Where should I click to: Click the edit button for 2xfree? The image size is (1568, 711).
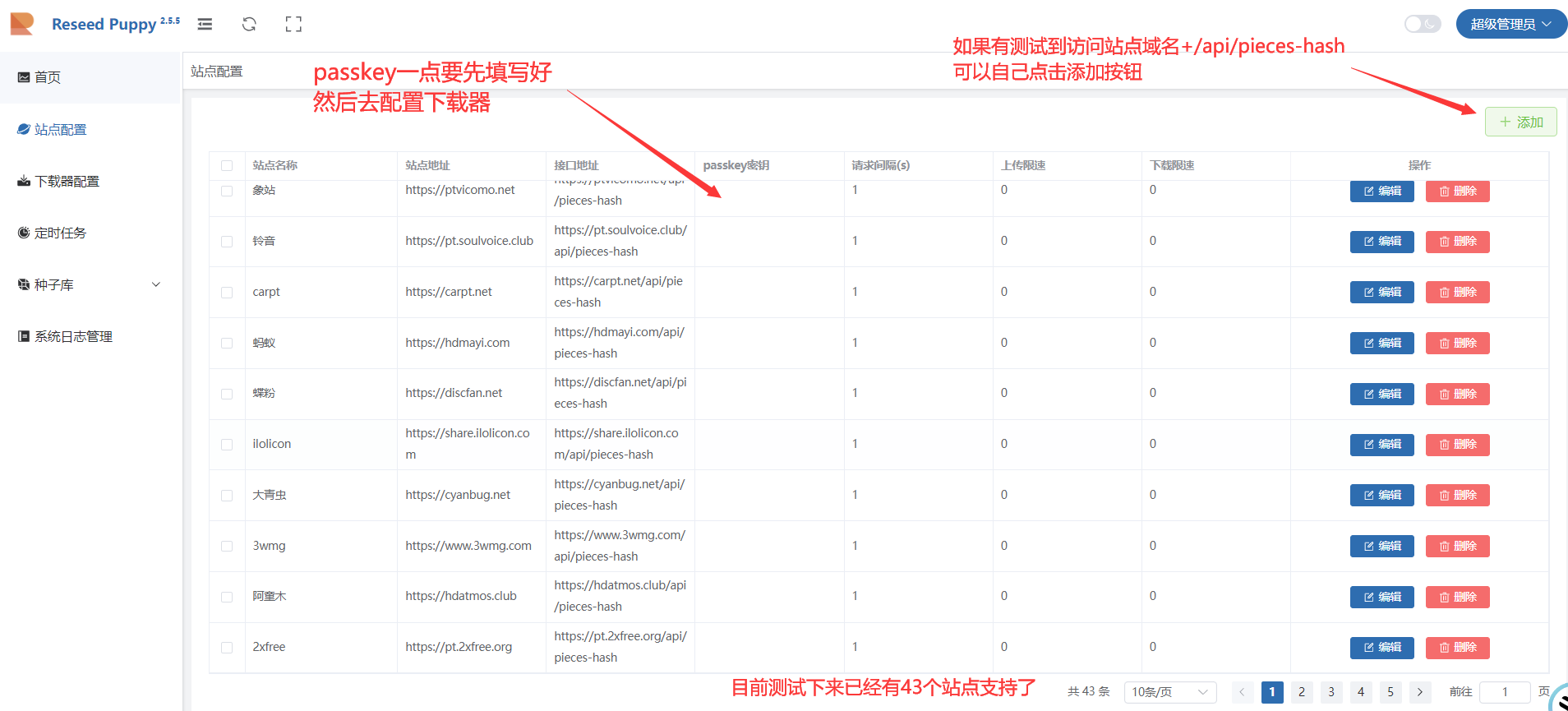(1381, 648)
